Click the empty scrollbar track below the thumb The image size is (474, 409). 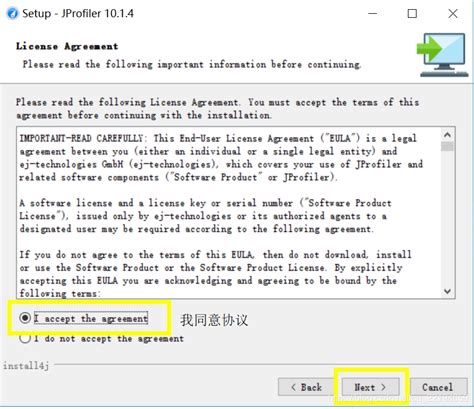[x=447, y=218]
